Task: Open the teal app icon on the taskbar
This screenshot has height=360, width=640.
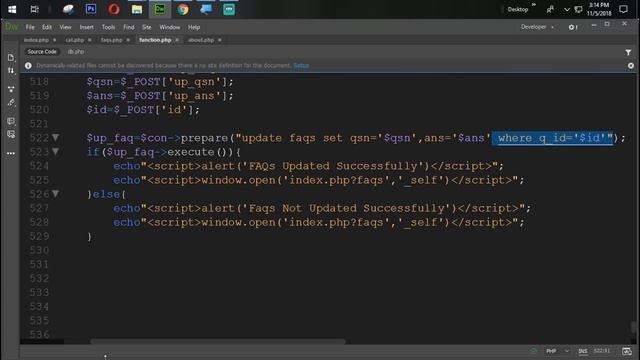Action: click(x=229, y=9)
